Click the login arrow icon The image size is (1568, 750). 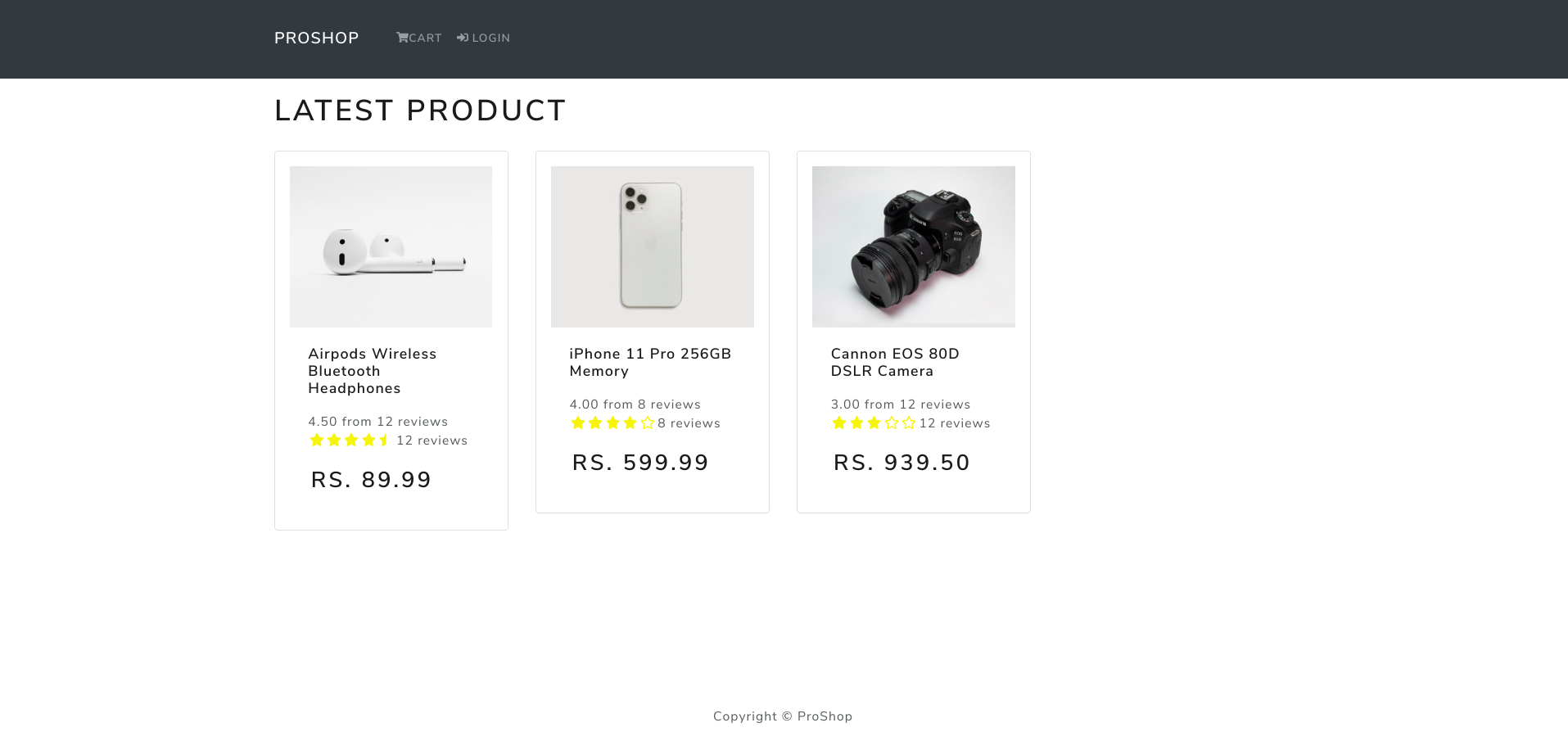463,38
